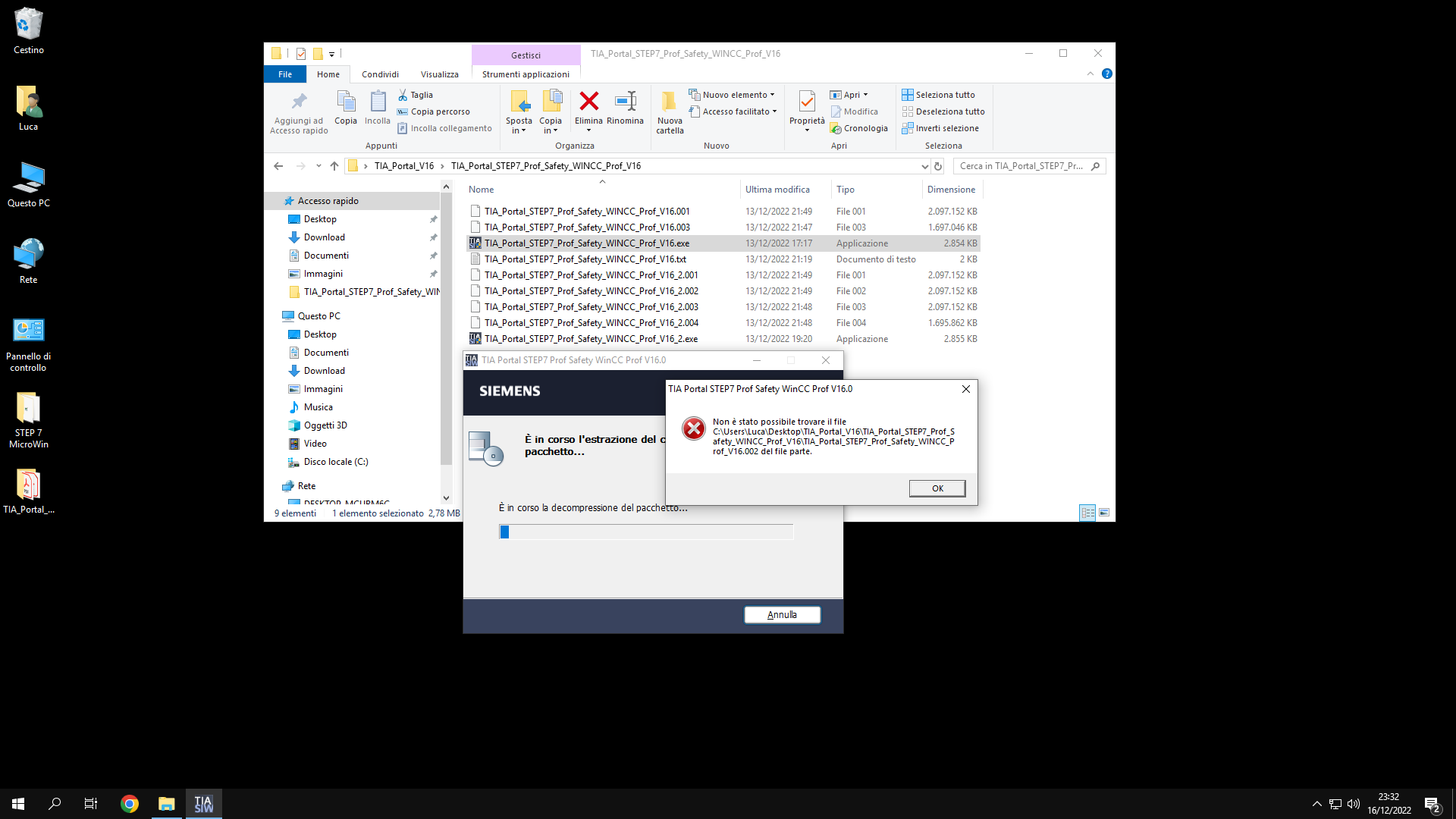The height and width of the screenshot is (819, 1456).
Task: Open volume control in system tray
Action: click(1354, 804)
